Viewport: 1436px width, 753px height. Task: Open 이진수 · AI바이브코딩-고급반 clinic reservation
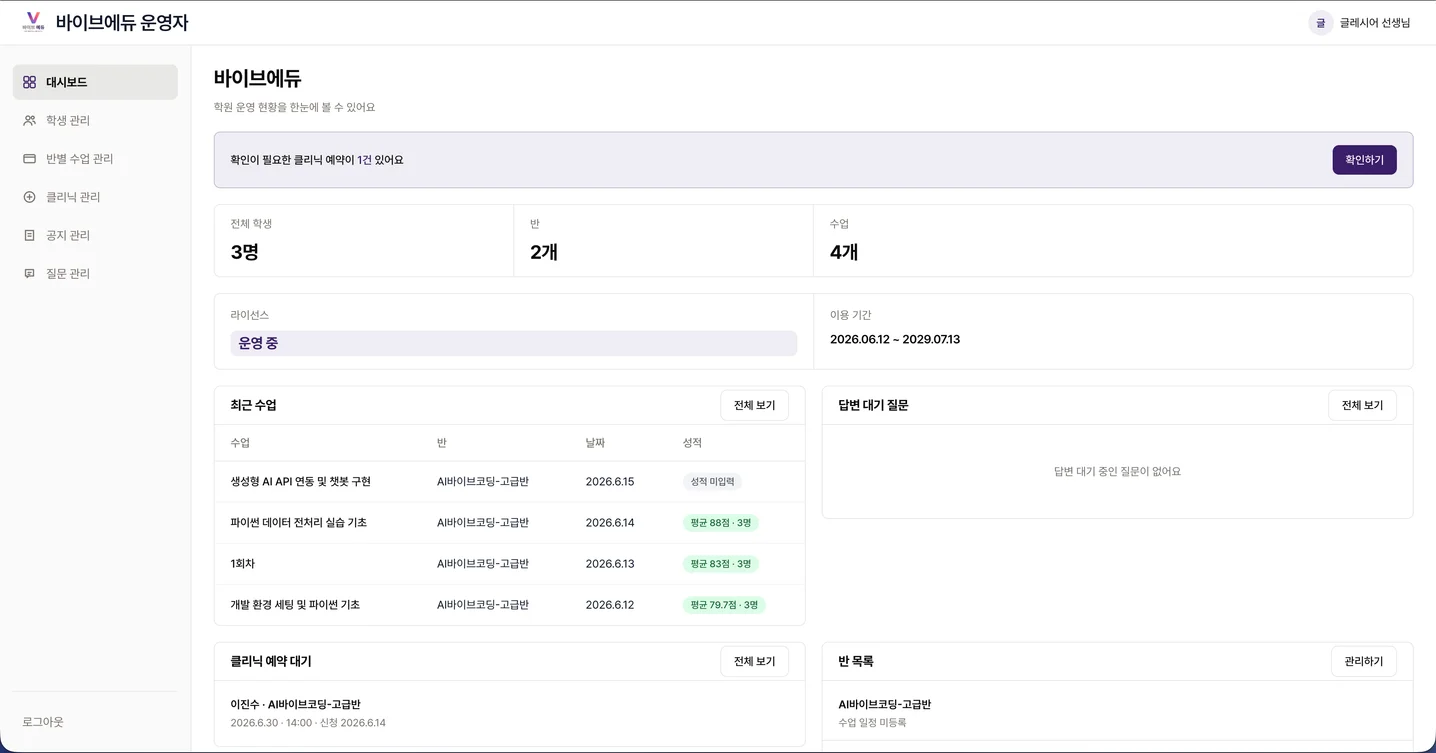click(x=510, y=713)
